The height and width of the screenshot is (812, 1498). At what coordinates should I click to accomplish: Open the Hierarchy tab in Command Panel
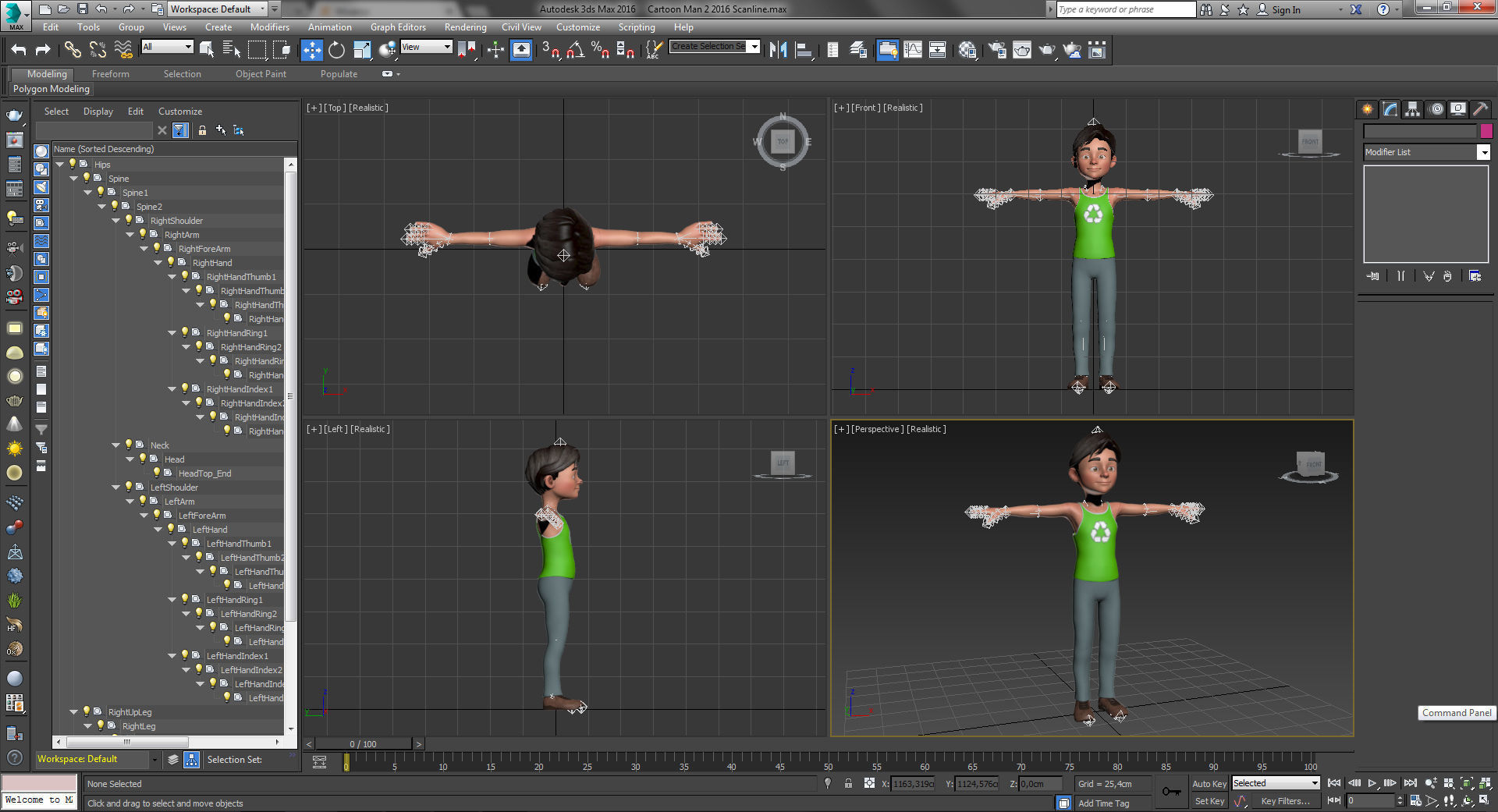[x=1412, y=109]
